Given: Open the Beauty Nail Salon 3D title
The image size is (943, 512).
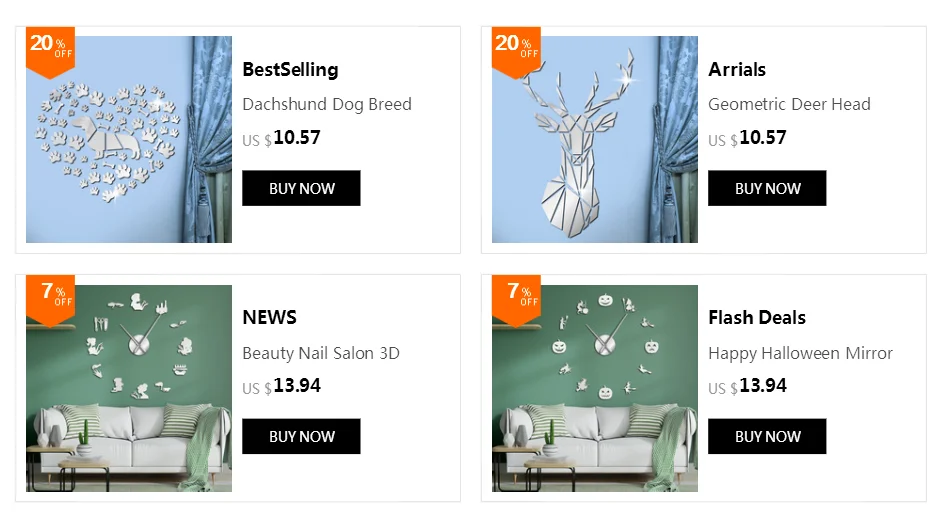Looking at the screenshot, I should point(321,353).
